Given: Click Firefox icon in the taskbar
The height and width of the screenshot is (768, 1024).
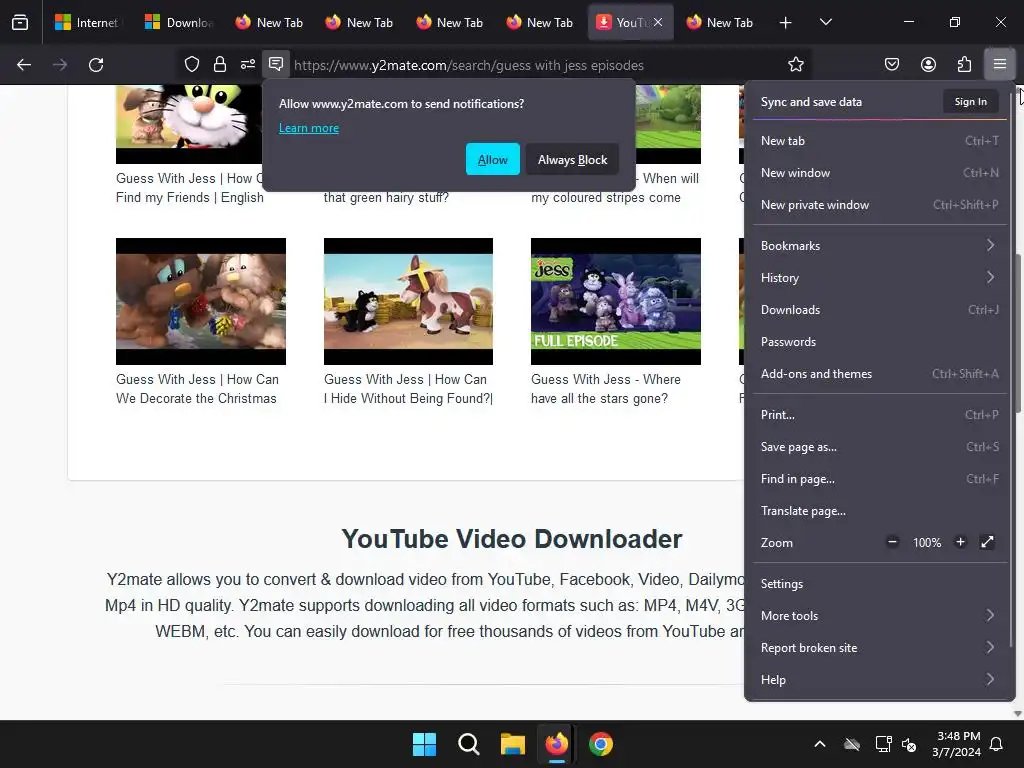Looking at the screenshot, I should tap(556, 744).
